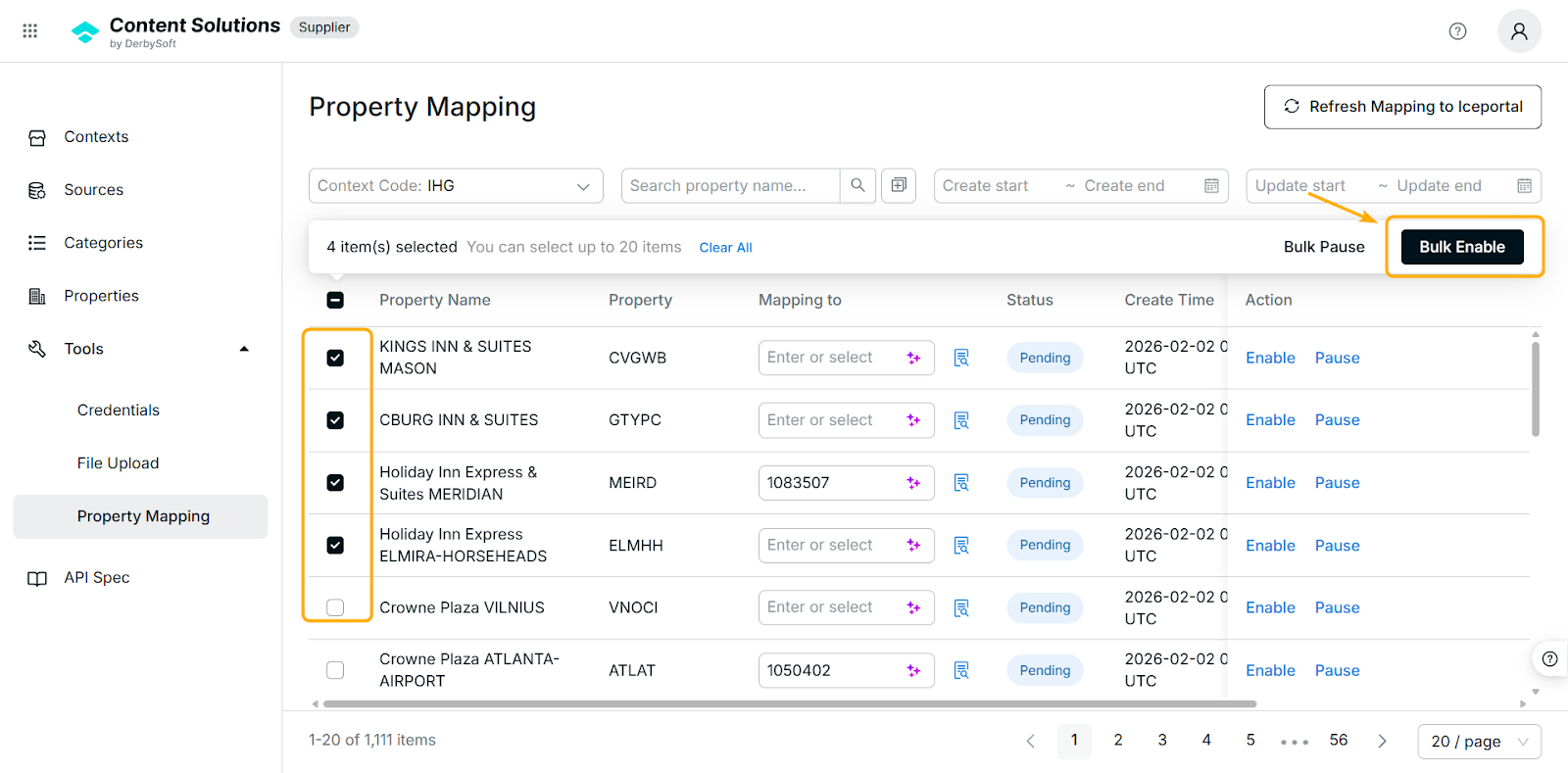Click AI suggest sparkle for MEIRD row
Screen dimensions: 1568x773
[x=913, y=483]
